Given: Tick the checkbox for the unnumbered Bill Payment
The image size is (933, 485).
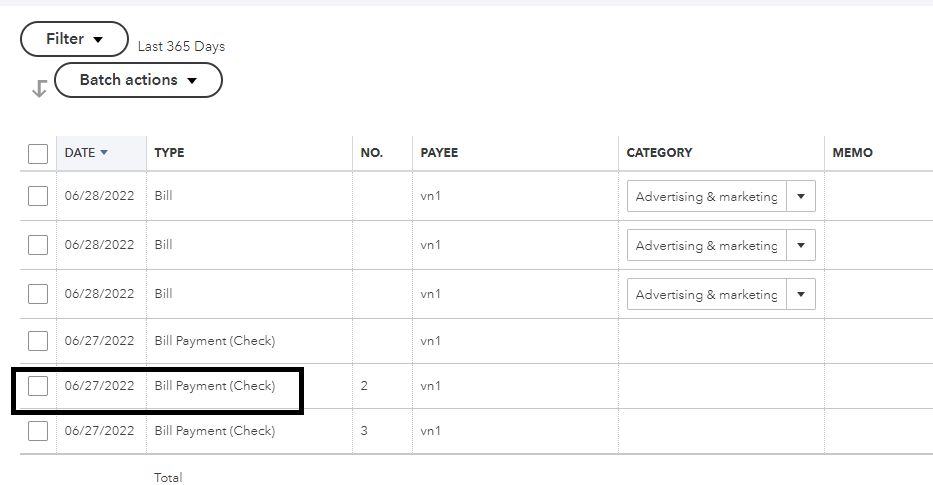Looking at the screenshot, I should (38, 341).
